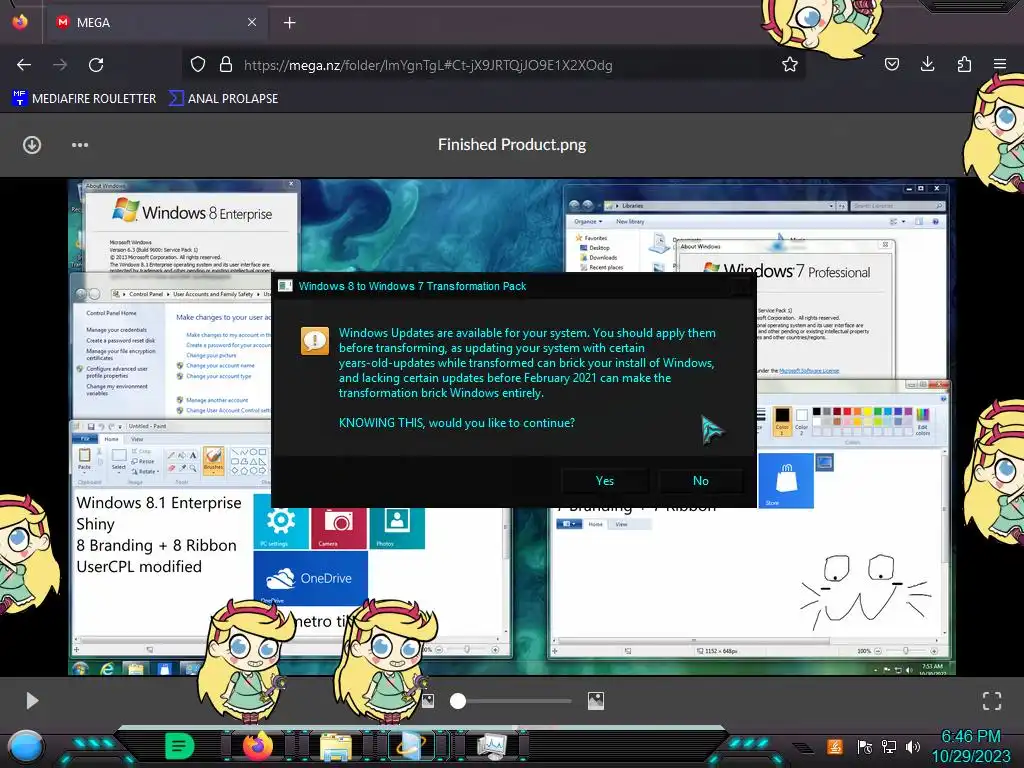Launch the green notes app from taskbar
1024x768 pixels.
pos(180,746)
